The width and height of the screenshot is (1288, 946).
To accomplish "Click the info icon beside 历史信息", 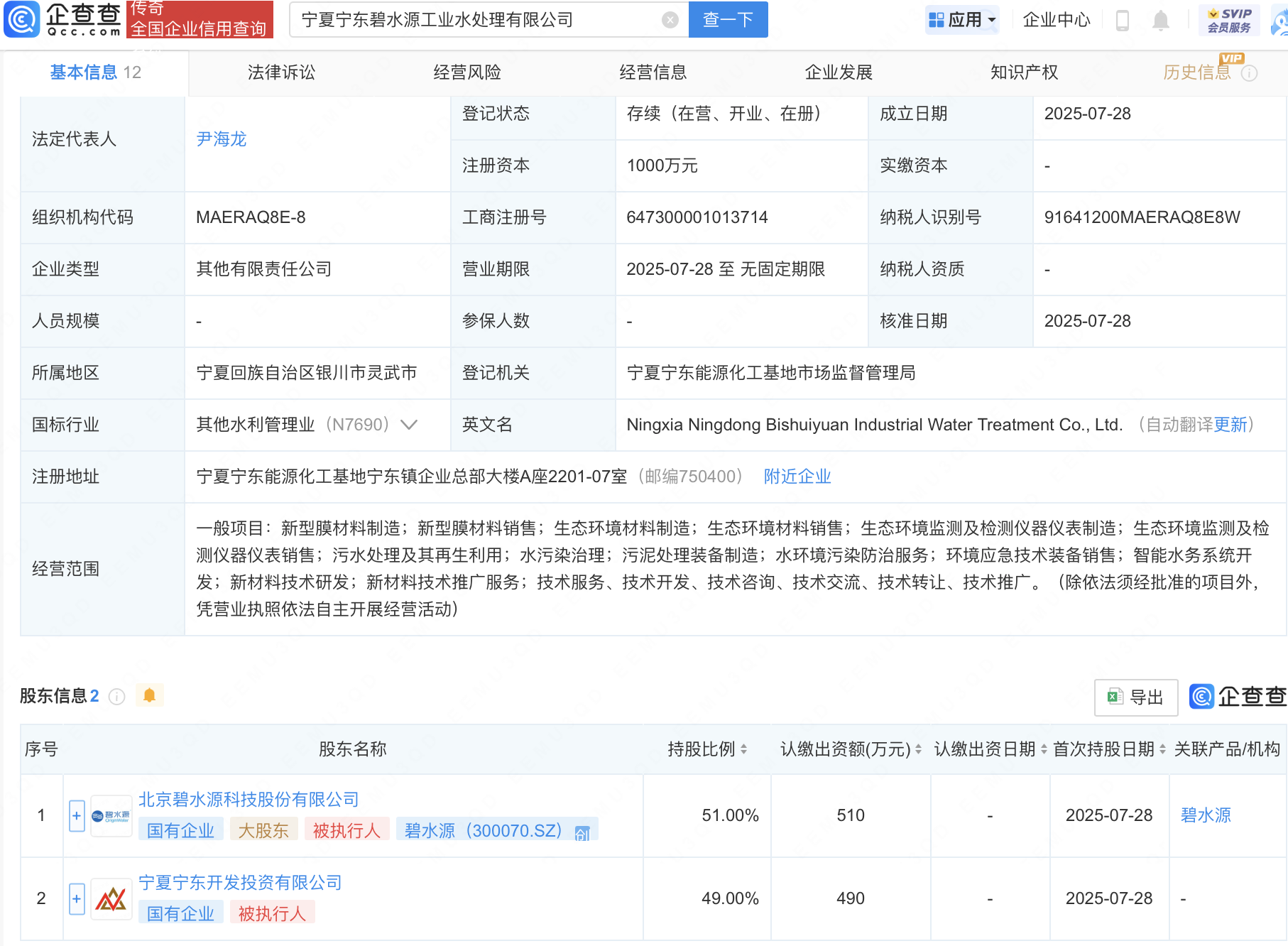I will point(1250,73).
